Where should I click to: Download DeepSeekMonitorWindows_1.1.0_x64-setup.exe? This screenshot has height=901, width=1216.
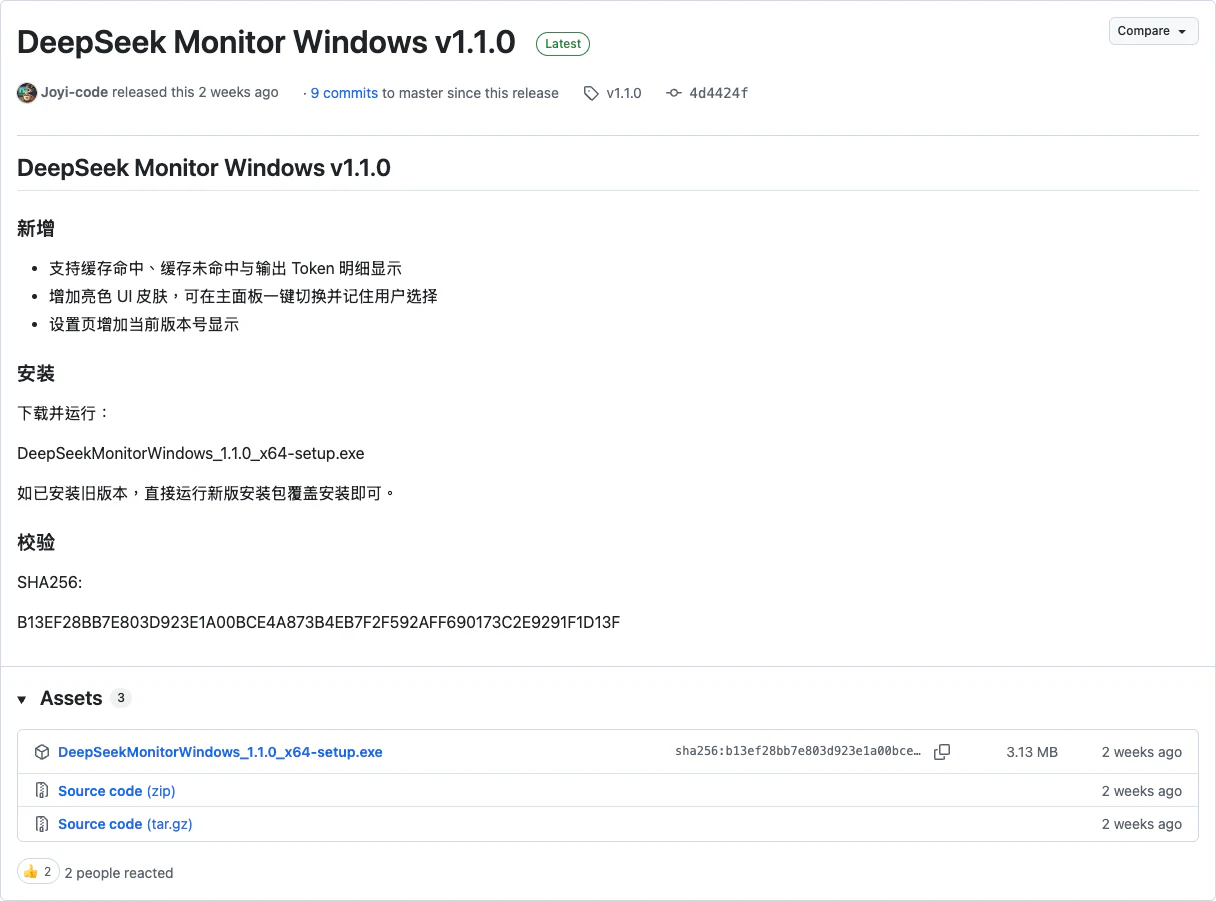click(220, 752)
